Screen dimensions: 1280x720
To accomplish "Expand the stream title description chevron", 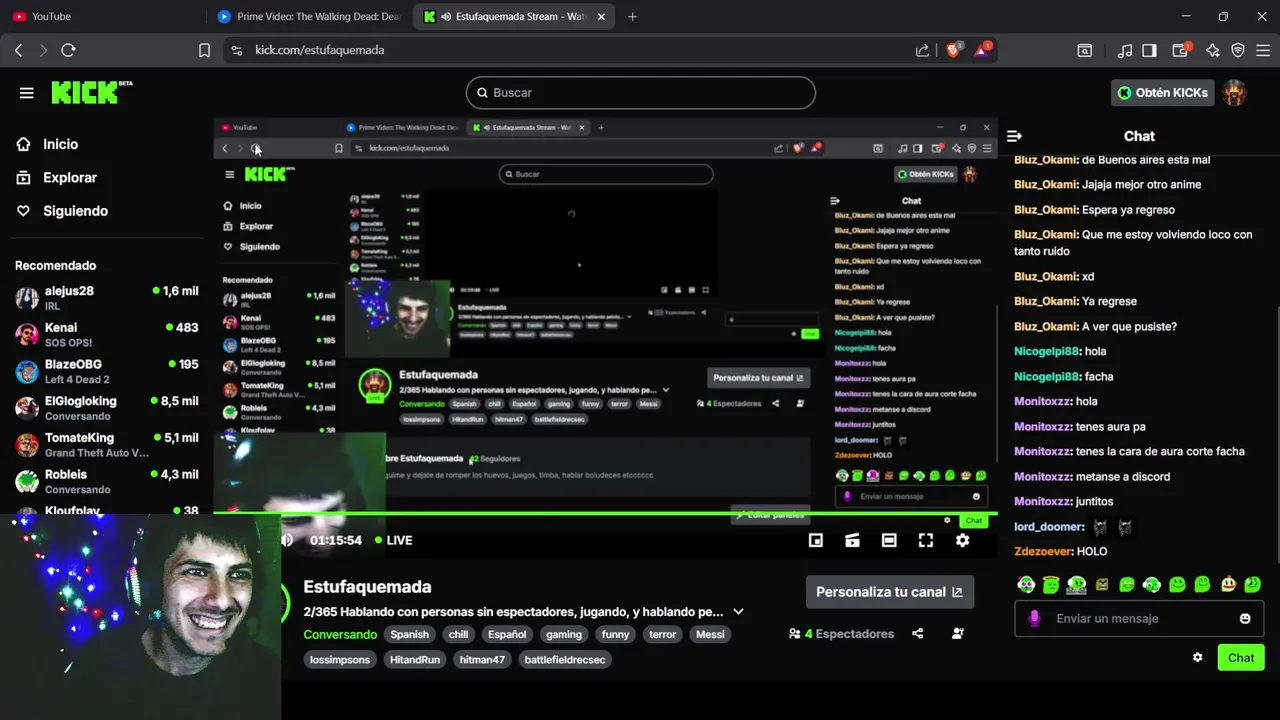I will 738,612.
